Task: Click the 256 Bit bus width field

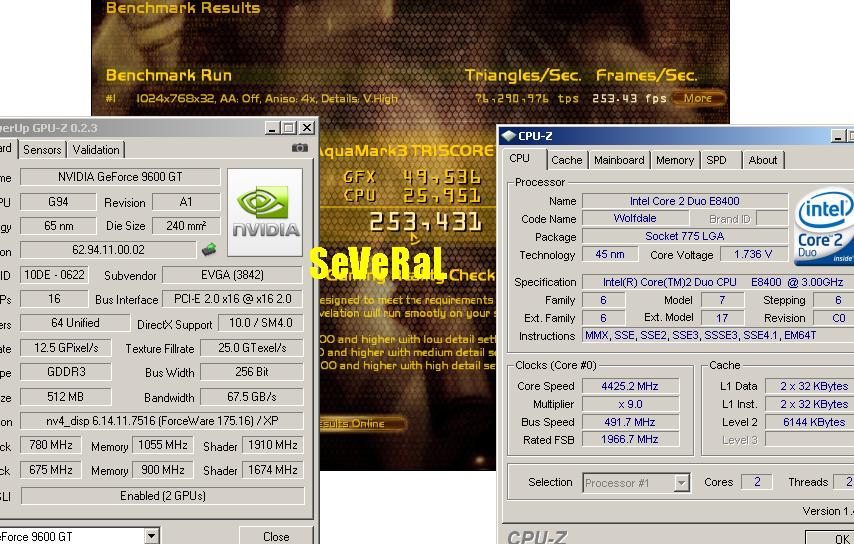Action: 252,372
